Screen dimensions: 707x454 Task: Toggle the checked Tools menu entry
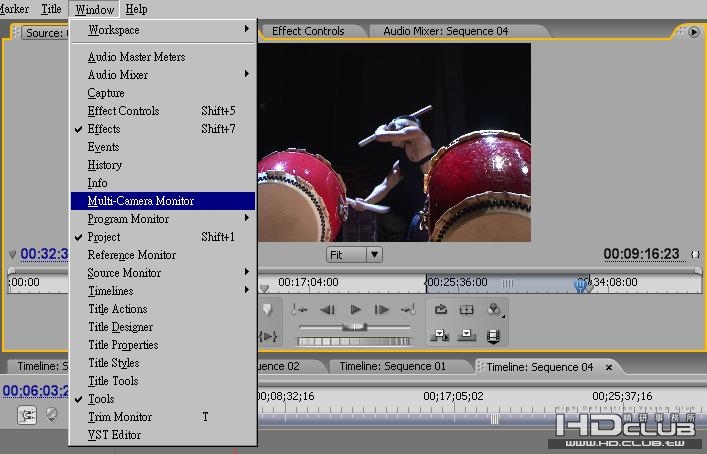tap(163, 399)
